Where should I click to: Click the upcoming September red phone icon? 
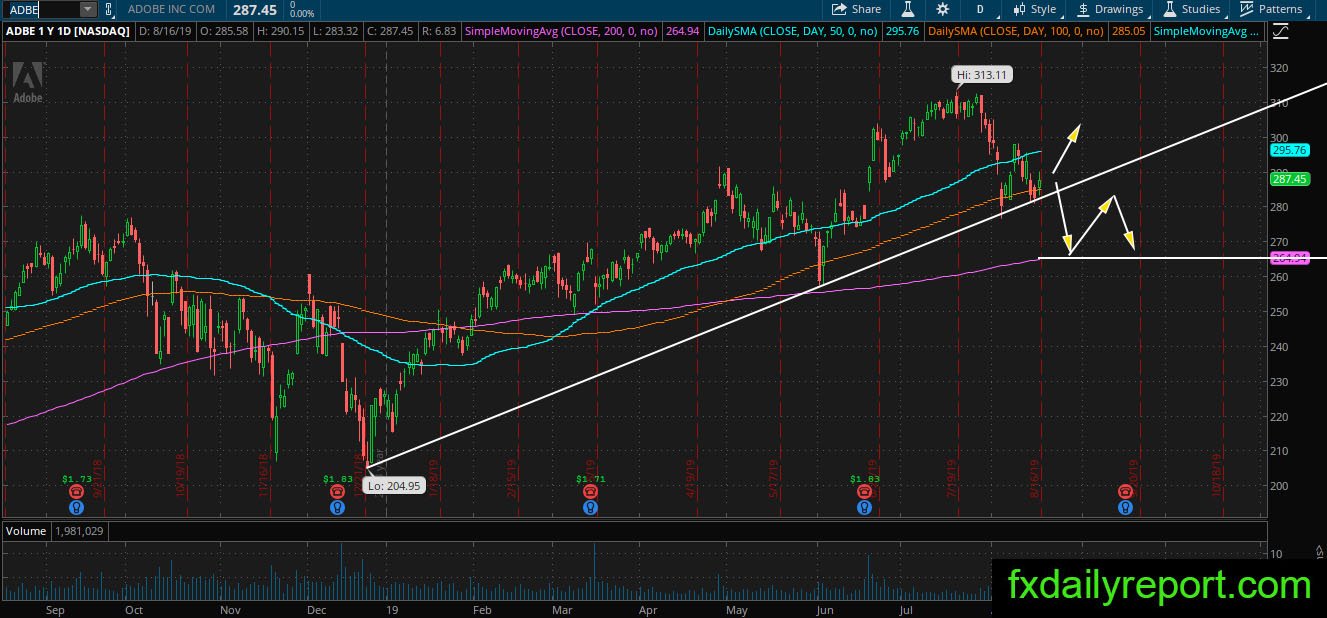1126,492
